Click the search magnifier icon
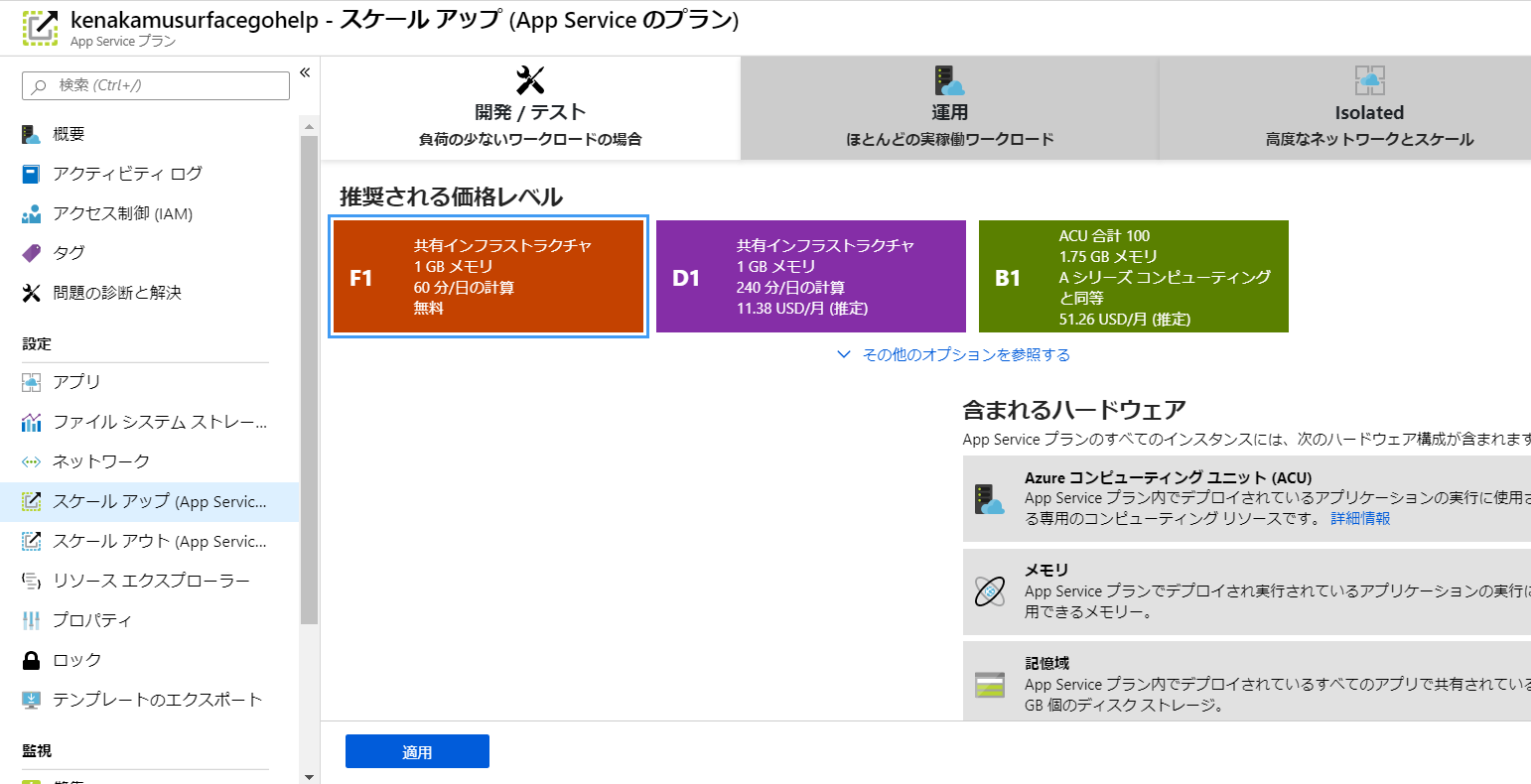 39,86
